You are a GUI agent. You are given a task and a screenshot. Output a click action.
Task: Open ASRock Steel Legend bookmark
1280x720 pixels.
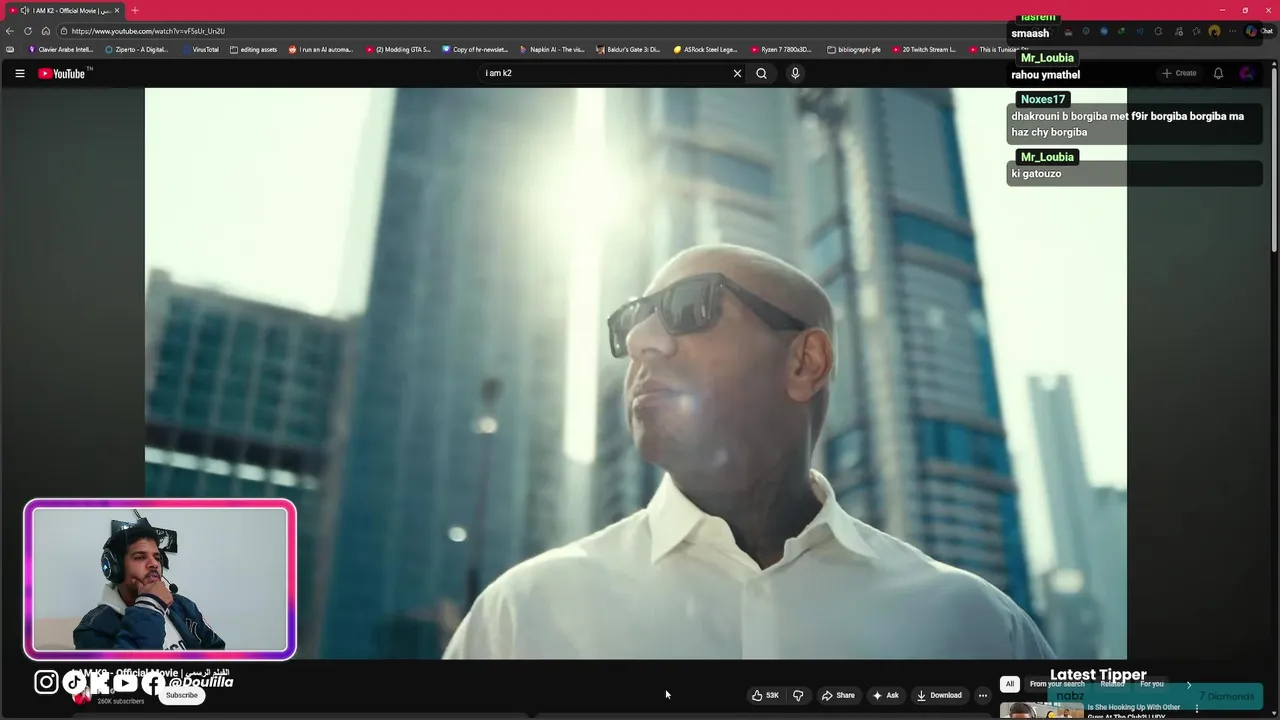(705, 49)
